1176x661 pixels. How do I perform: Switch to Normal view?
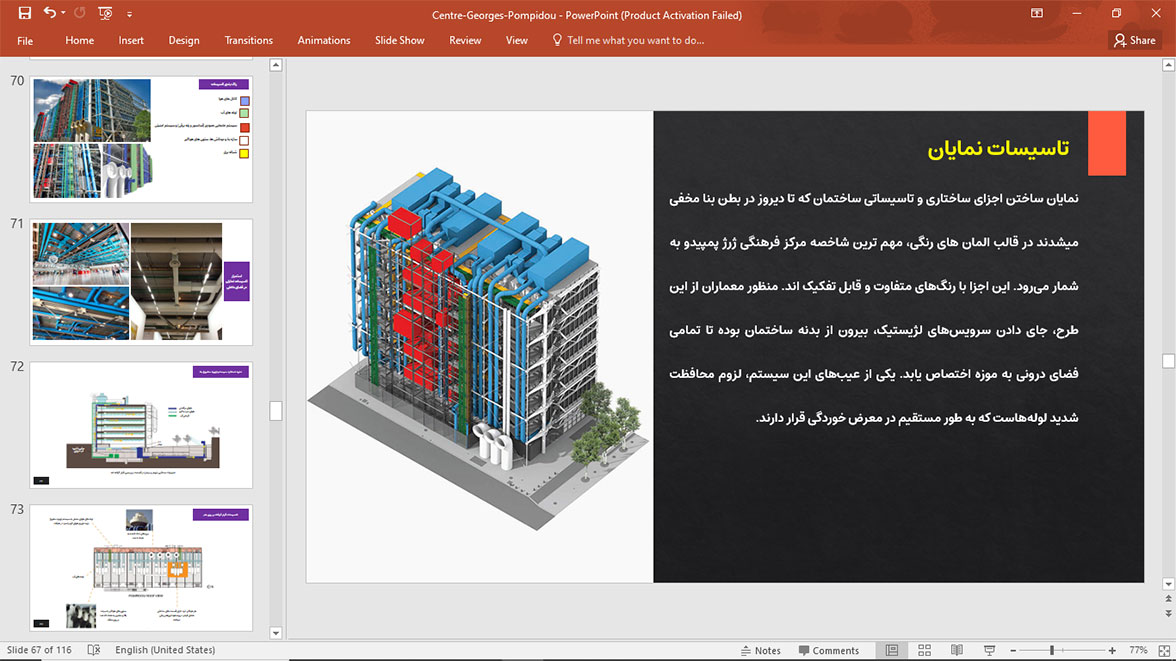tap(892, 650)
